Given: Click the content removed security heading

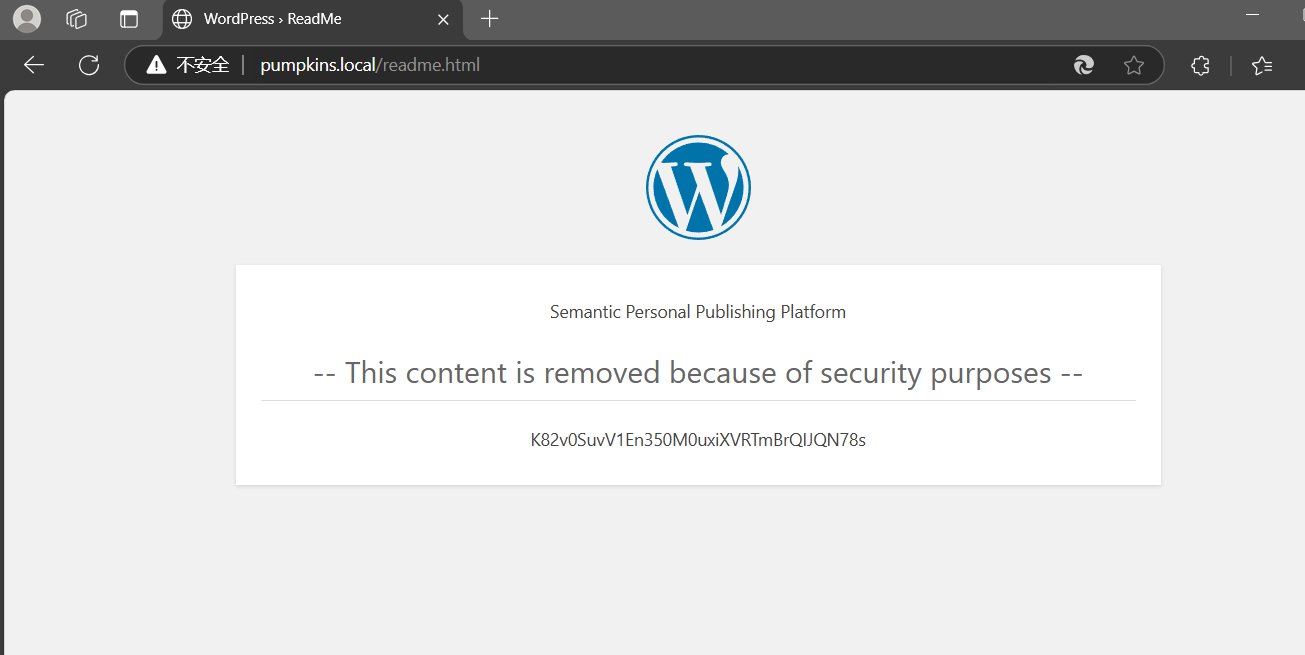Looking at the screenshot, I should pyautogui.click(x=698, y=373).
